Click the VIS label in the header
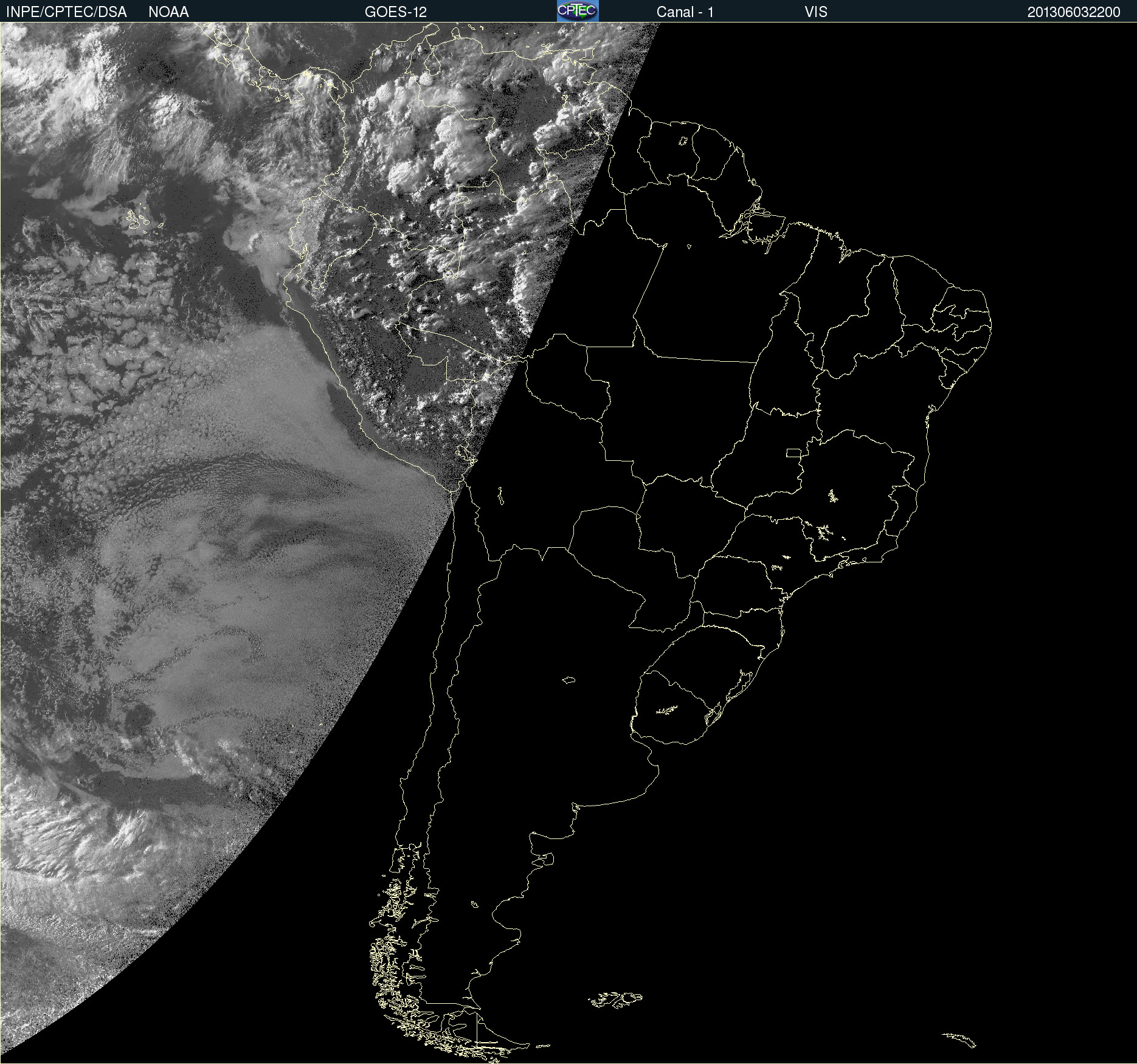 tap(815, 12)
